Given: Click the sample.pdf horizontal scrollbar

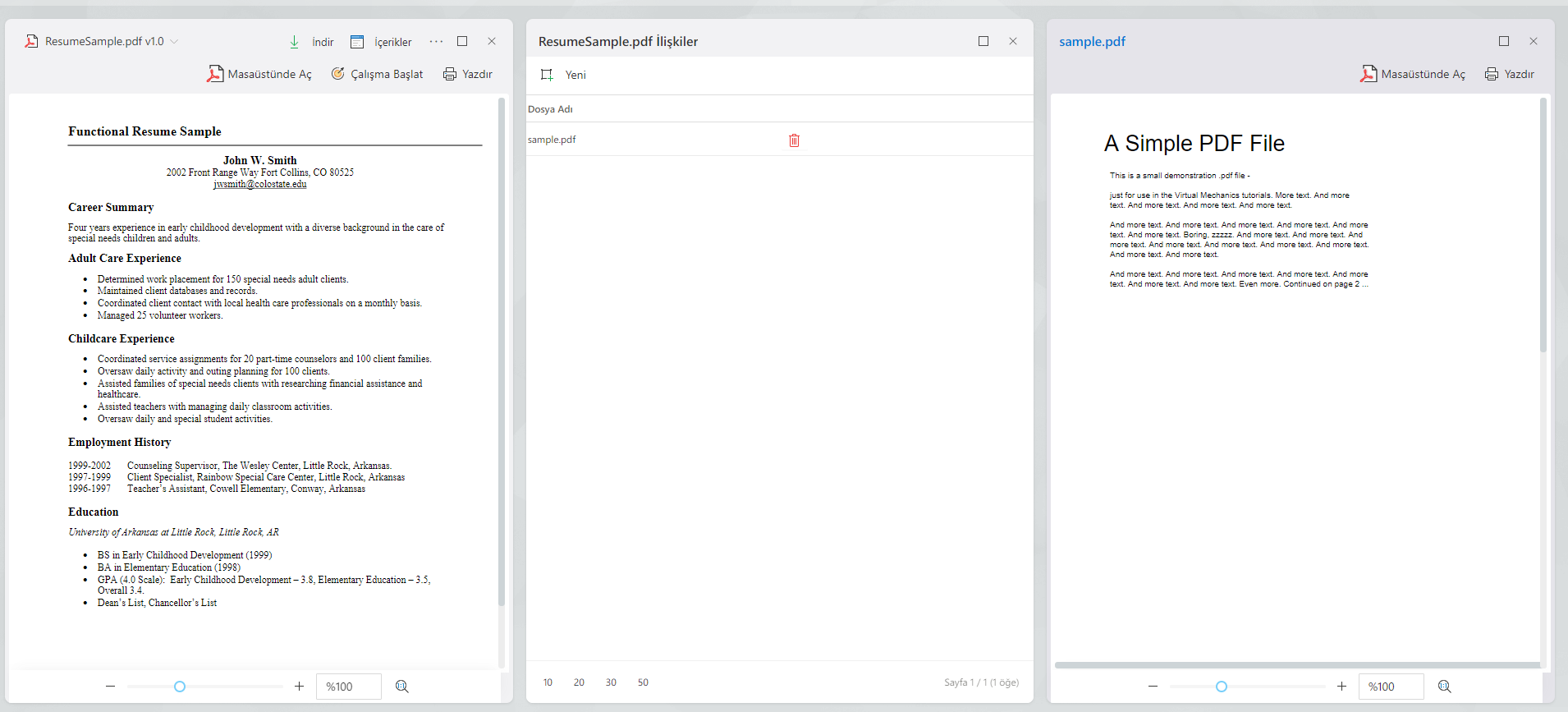Looking at the screenshot, I should 1298,665.
